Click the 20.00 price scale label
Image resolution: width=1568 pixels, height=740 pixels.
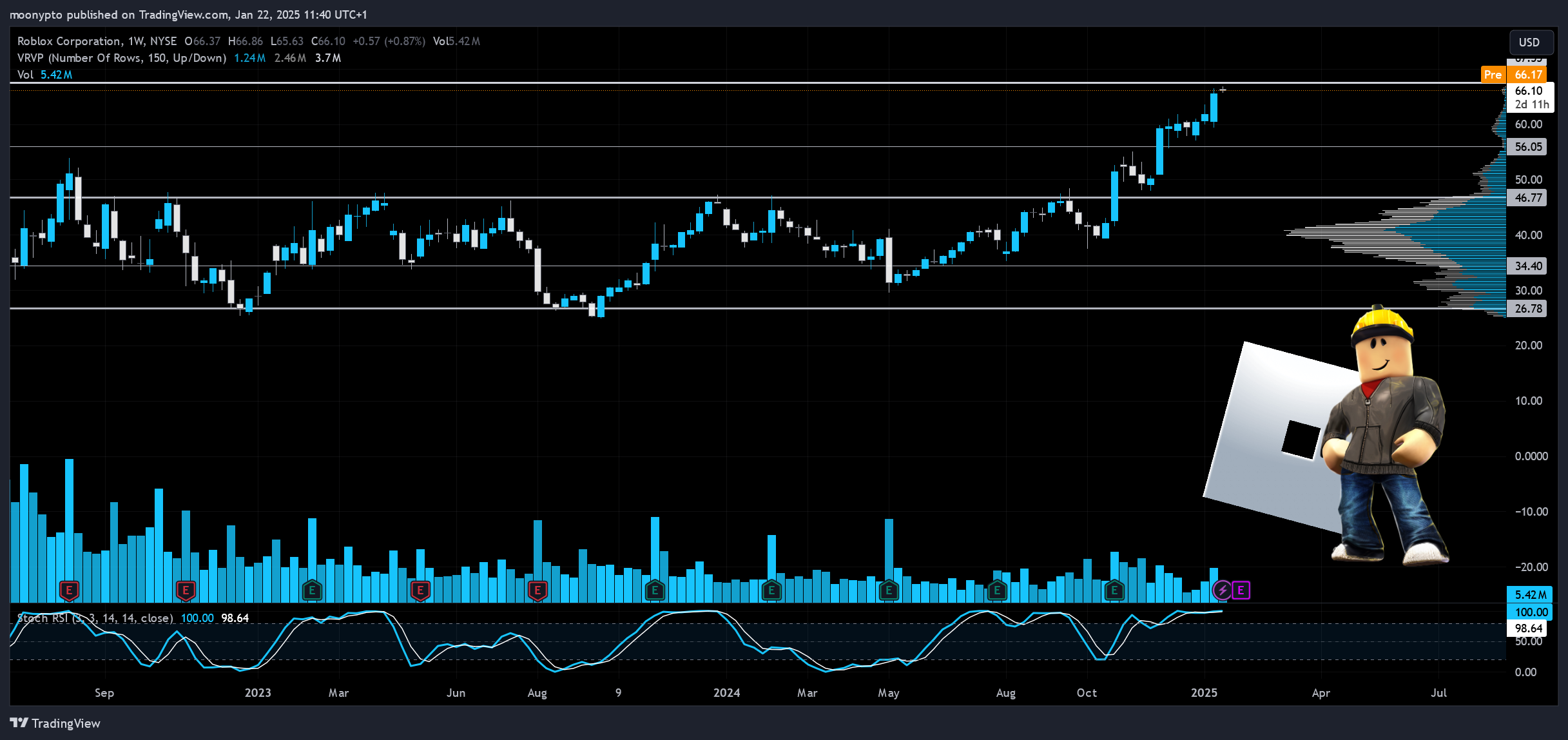pyautogui.click(x=1528, y=346)
